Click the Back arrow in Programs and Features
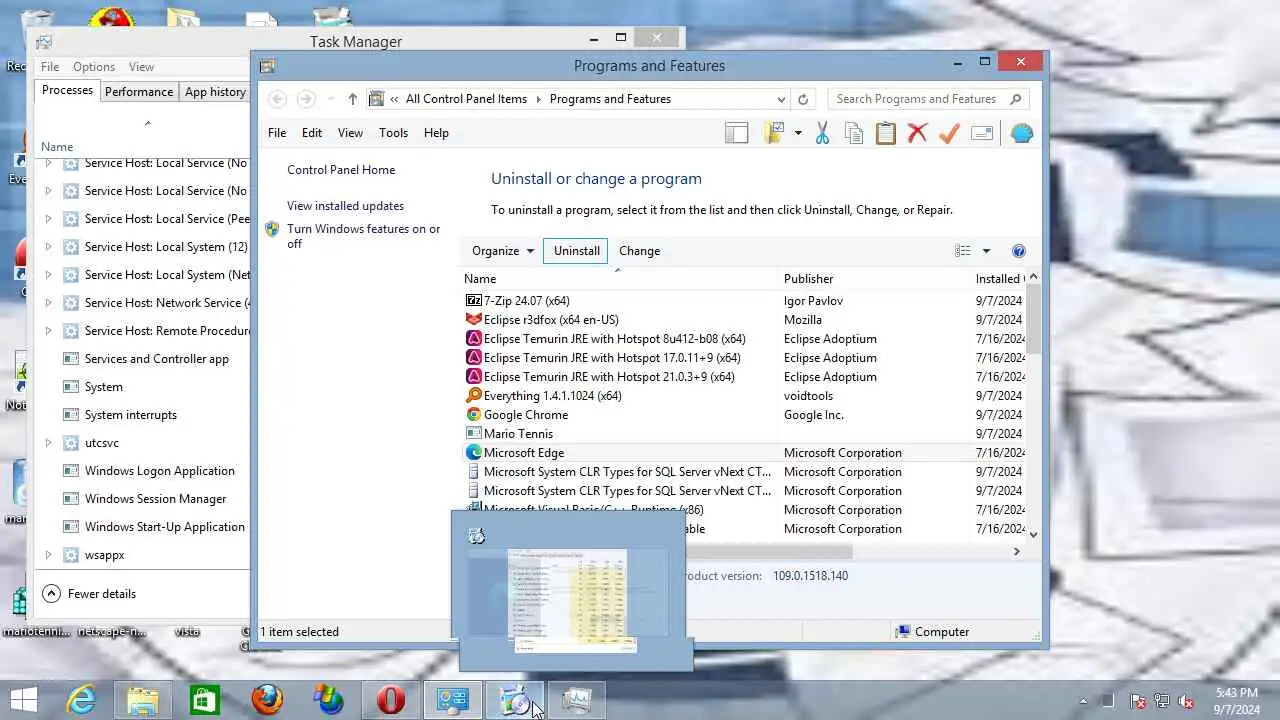The width and height of the screenshot is (1280, 720). pyautogui.click(x=278, y=99)
